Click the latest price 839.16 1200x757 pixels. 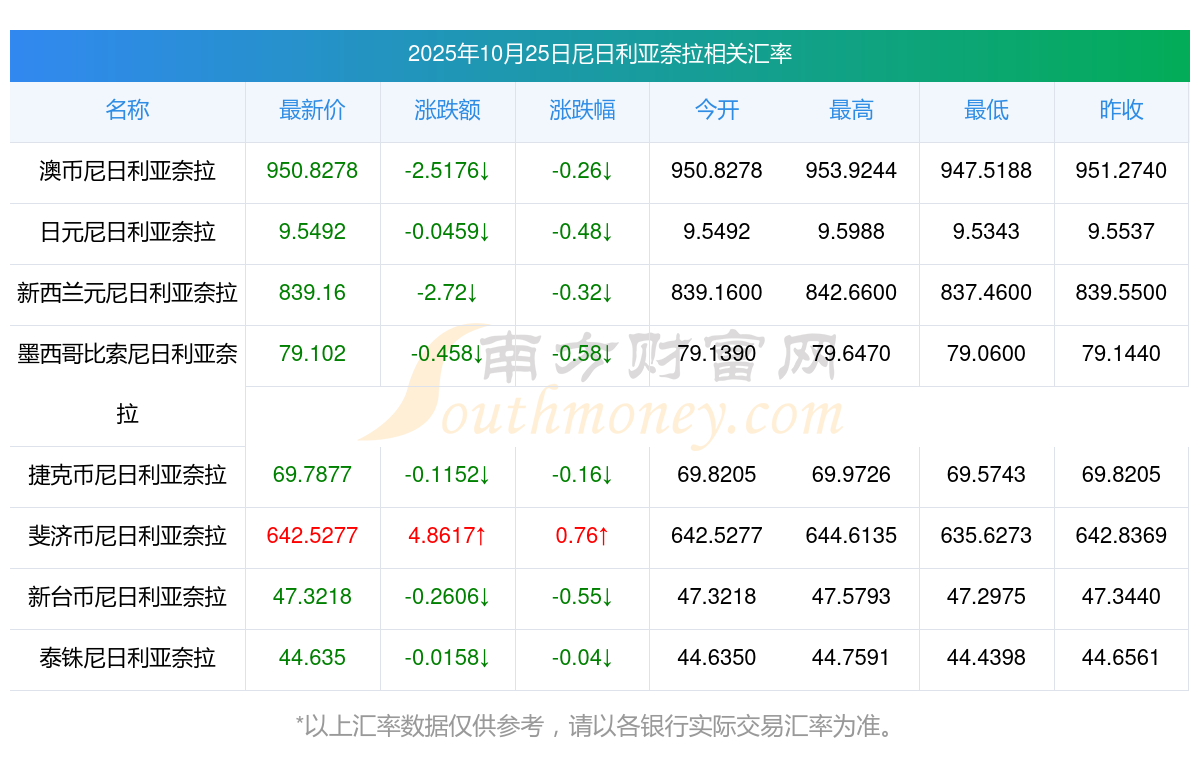pos(312,293)
